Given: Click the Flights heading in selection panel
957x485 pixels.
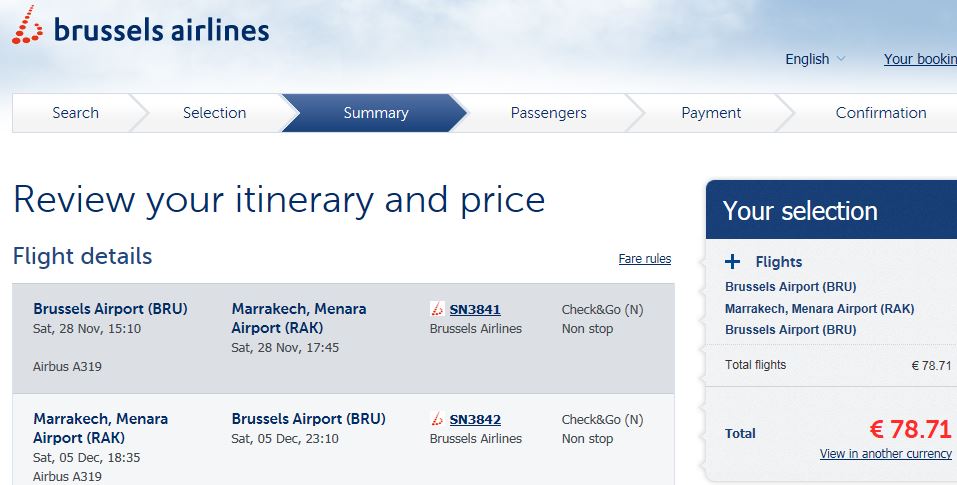Looking at the screenshot, I should click(779, 262).
